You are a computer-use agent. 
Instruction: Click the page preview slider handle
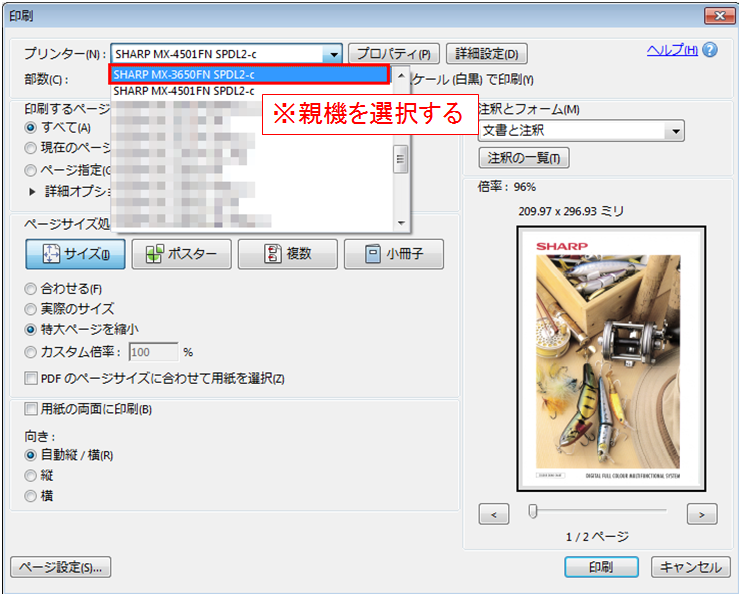(x=533, y=511)
